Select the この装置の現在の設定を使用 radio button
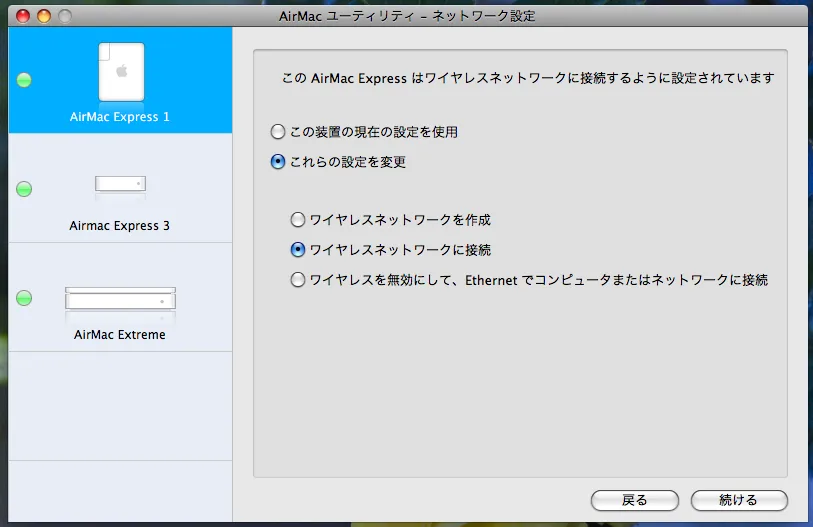 [278, 132]
